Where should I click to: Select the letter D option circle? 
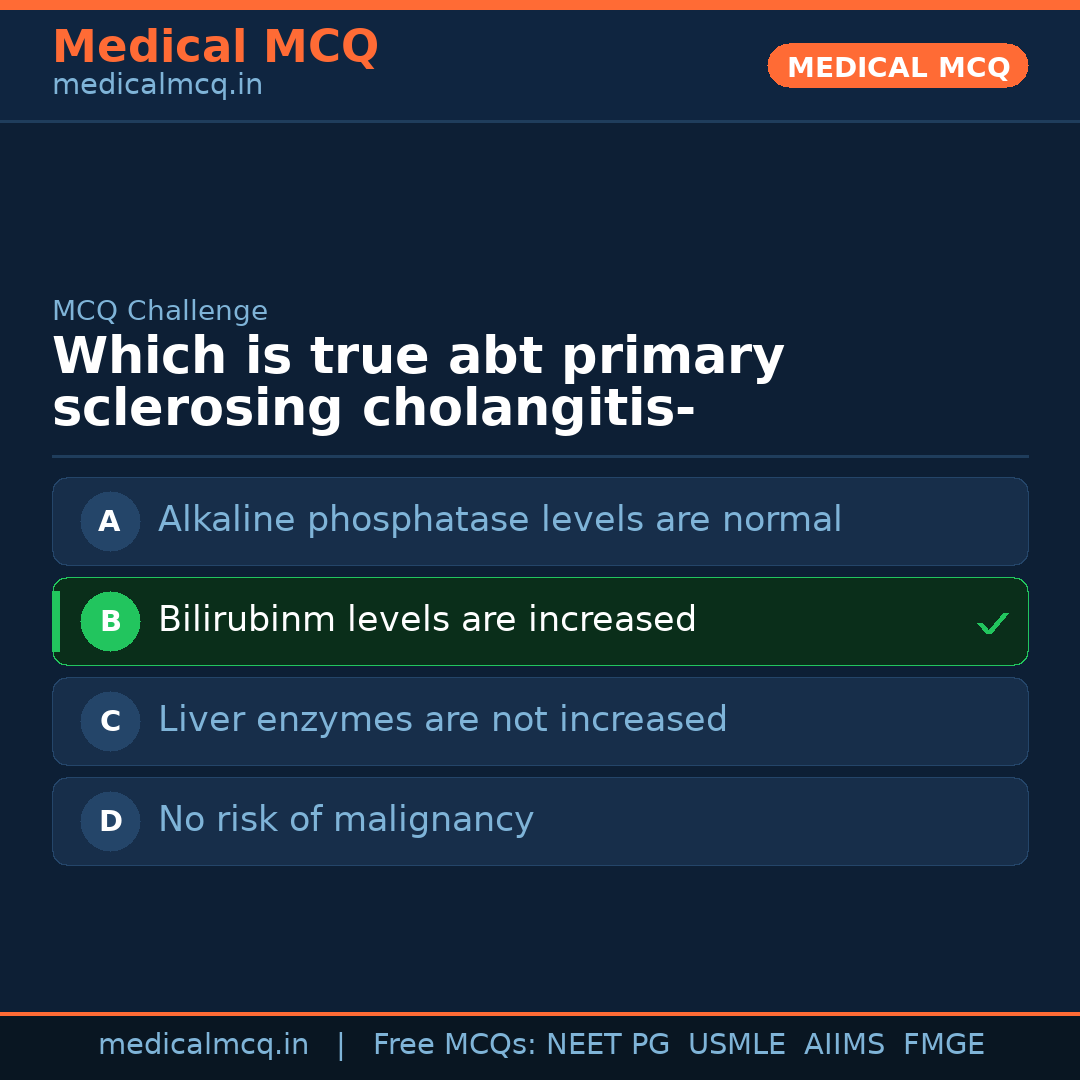(110, 821)
